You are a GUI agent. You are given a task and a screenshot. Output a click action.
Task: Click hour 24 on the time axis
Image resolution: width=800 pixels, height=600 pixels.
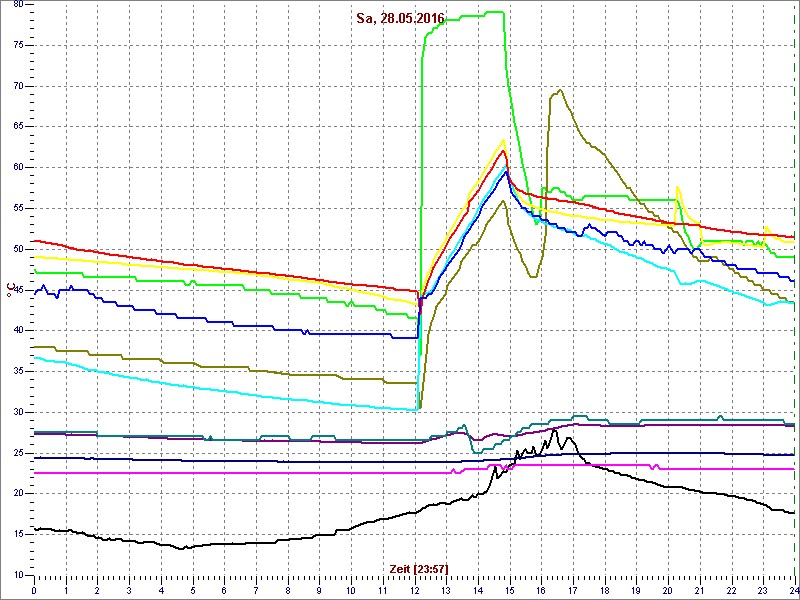pyautogui.click(x=793, y=589)
